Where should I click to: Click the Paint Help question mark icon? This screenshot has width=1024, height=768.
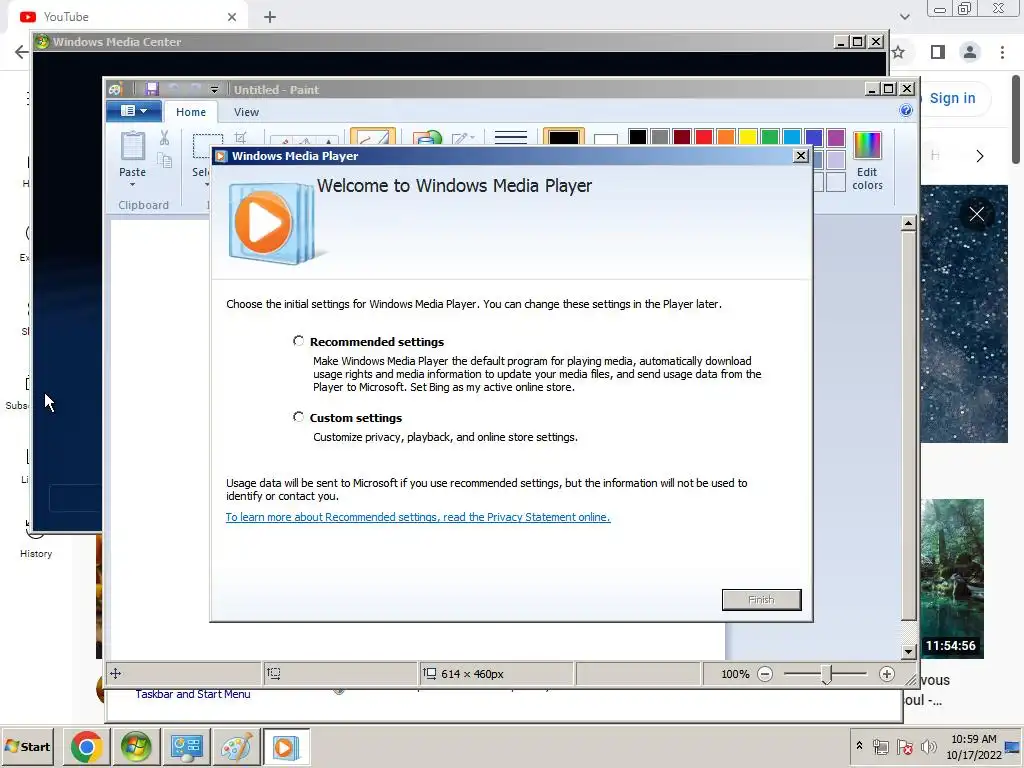tap(905, 110)
